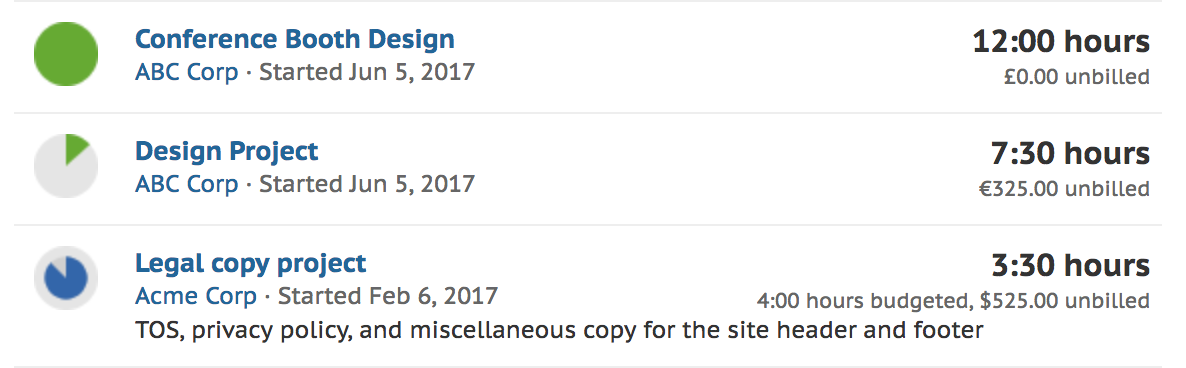Click the €325.00 unbilled amount
The image size is (1186, 368).
pyautogui.click(x=1064, y=189)
